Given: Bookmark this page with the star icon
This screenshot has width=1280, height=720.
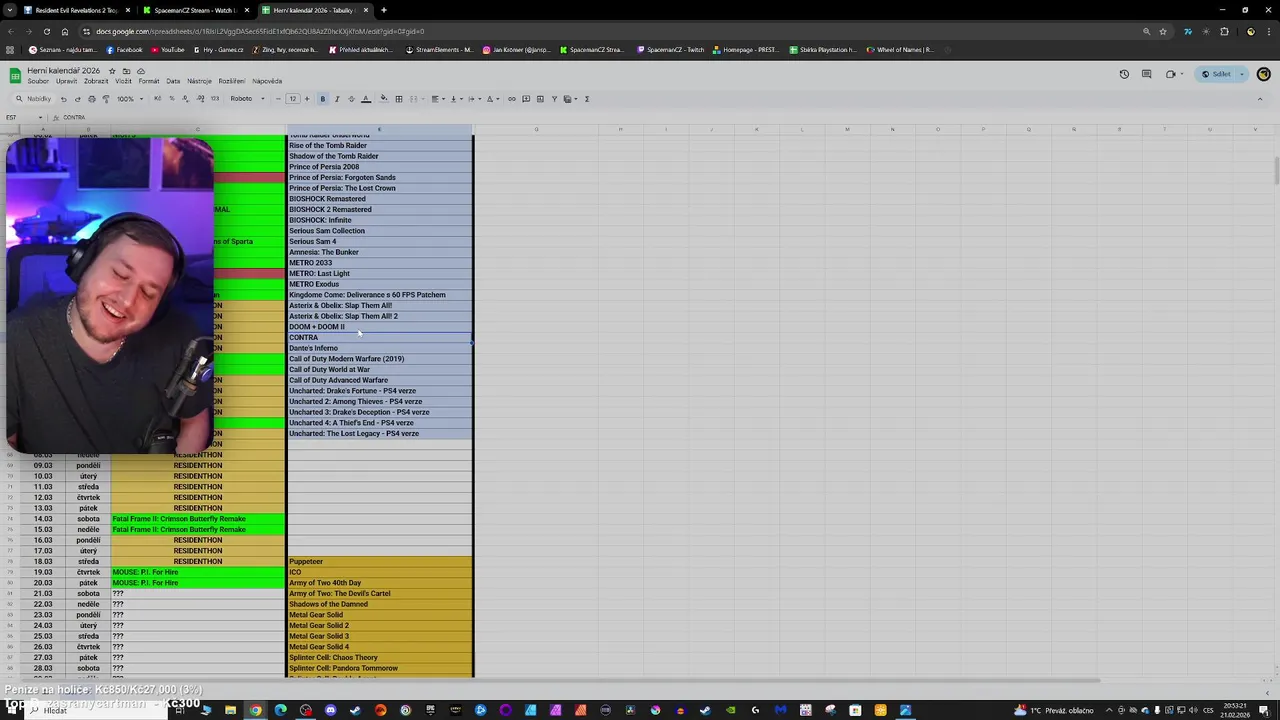Looking at the screenshot, I should [x=1163, y=31].
